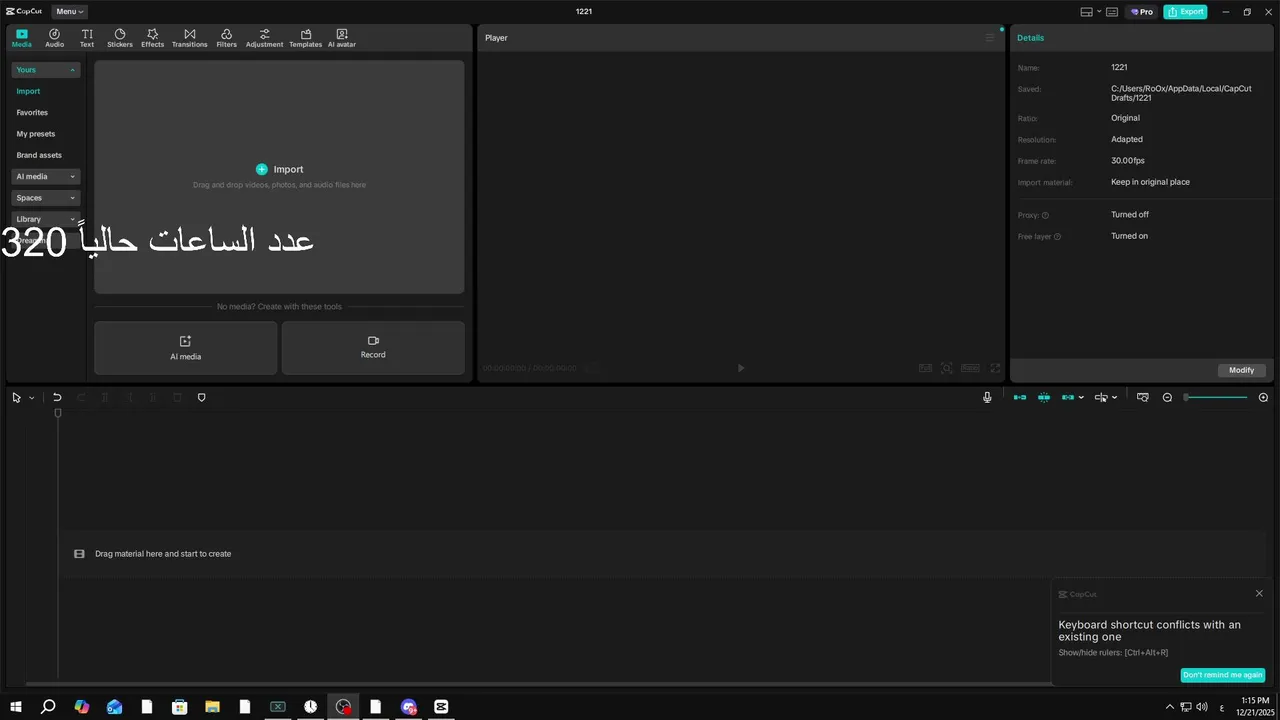This screenshot has height=720, width=1280.
Task: Open the Player panel options menu
Action: pyautogui.click(x=990, y=38)
